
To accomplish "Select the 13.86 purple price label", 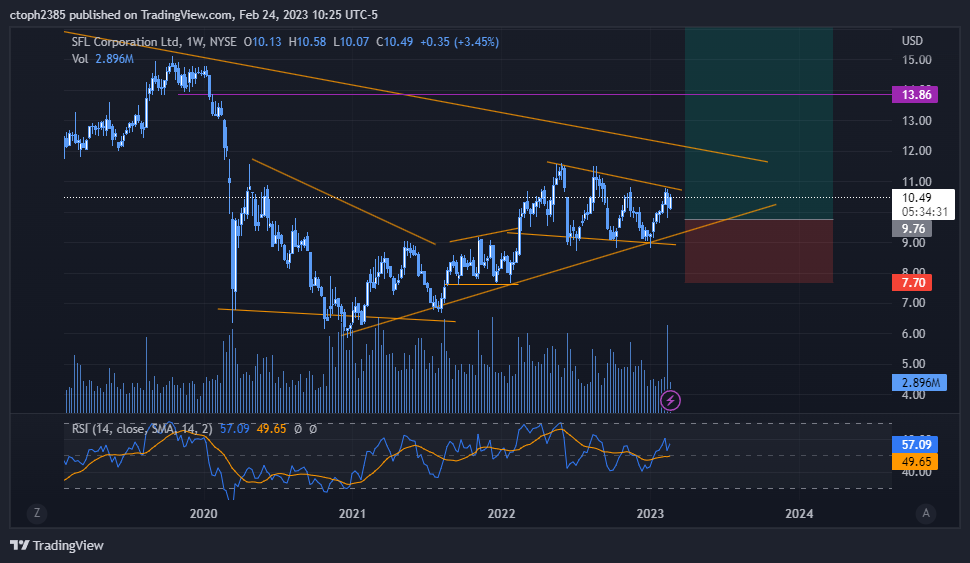I will (x=915, y=95).
